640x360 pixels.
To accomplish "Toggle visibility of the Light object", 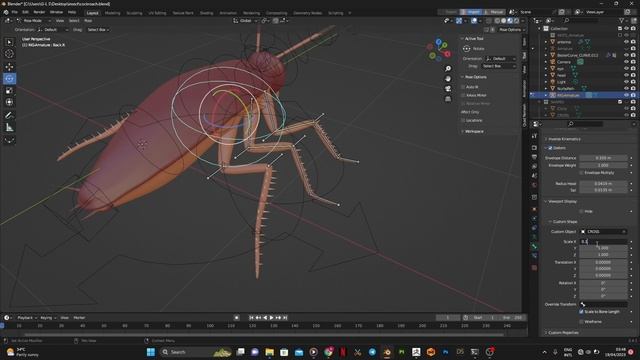I will tap(626, 82).
